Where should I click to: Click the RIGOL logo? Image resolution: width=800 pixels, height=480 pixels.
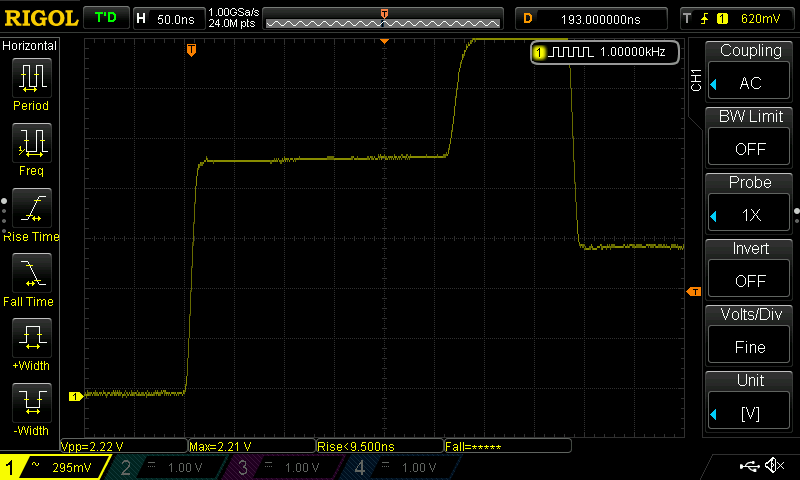[41, 19]
